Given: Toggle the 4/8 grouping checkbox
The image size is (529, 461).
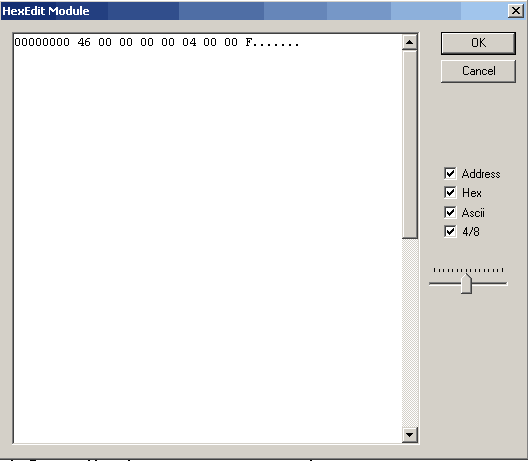Looking at the screenshot, I should [x=450, y=232].
